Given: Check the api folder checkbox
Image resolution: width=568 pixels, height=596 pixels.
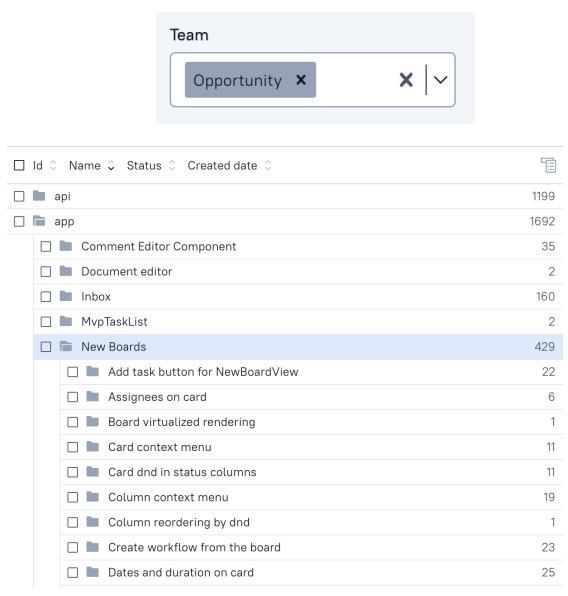Looking at the screenshot, I should click(19, 196).
